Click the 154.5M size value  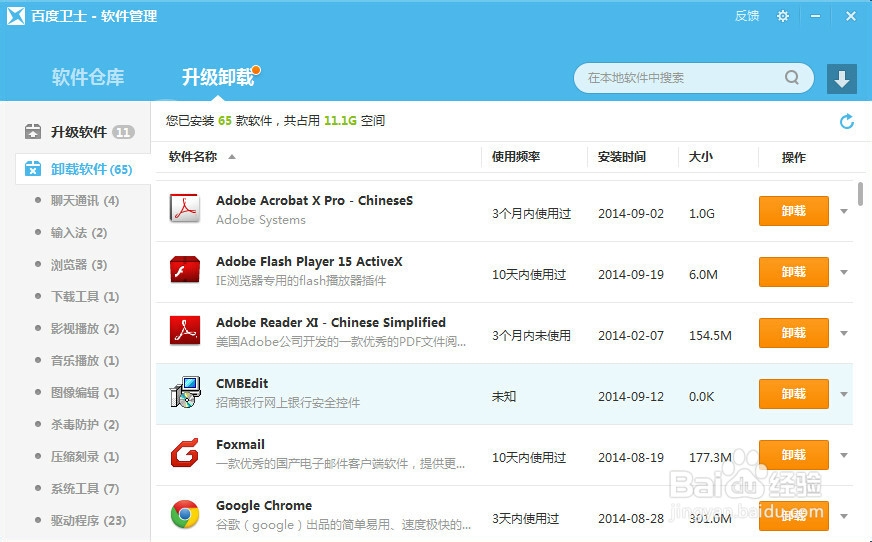tap(710, 336)
